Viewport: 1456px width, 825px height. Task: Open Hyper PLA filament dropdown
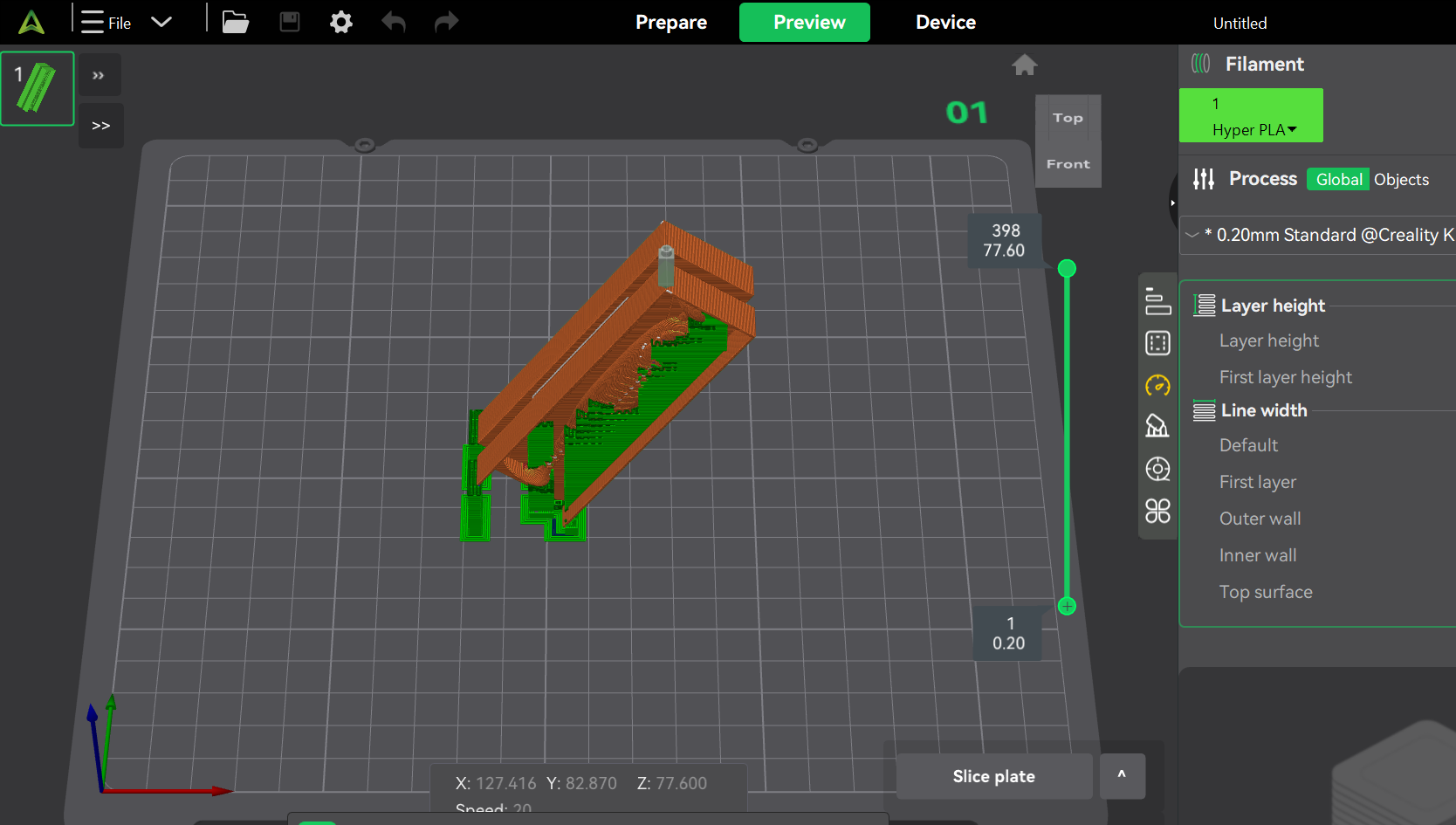tap(1251, 115)
